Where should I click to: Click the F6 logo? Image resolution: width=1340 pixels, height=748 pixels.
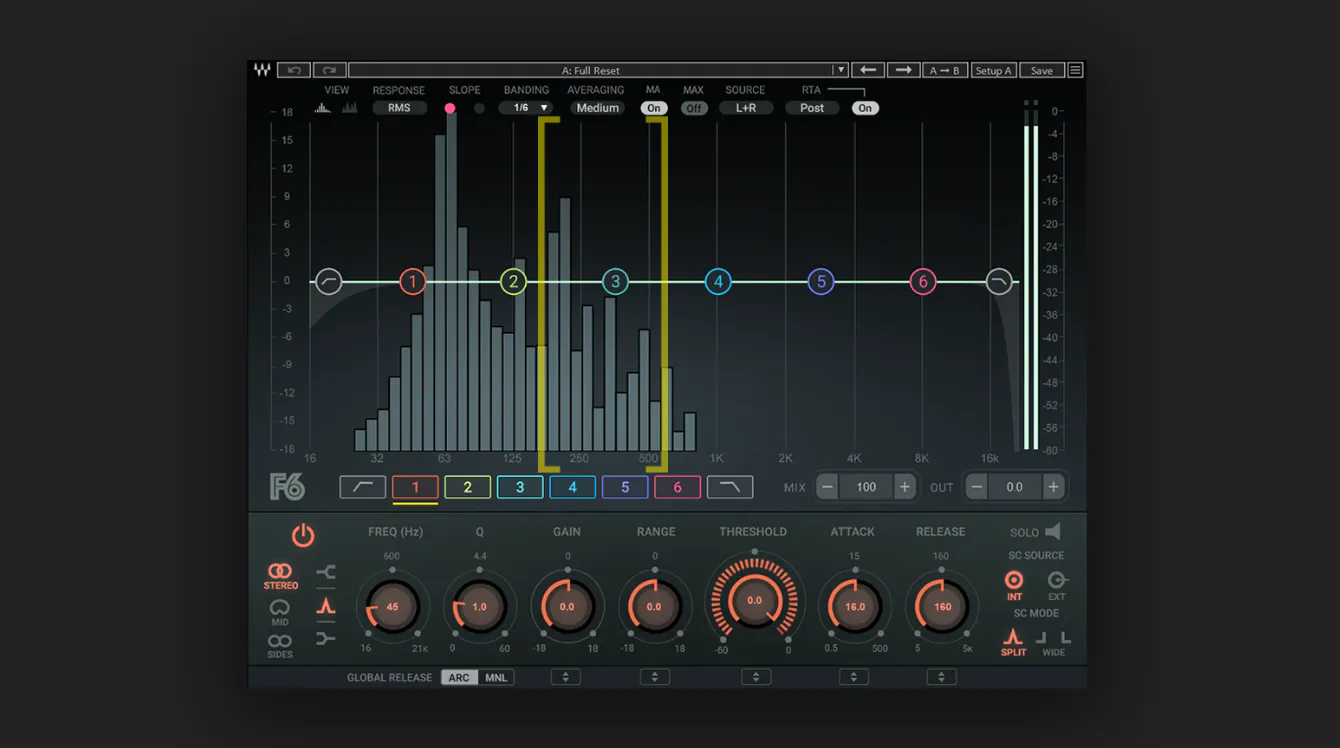coord(287,487)
